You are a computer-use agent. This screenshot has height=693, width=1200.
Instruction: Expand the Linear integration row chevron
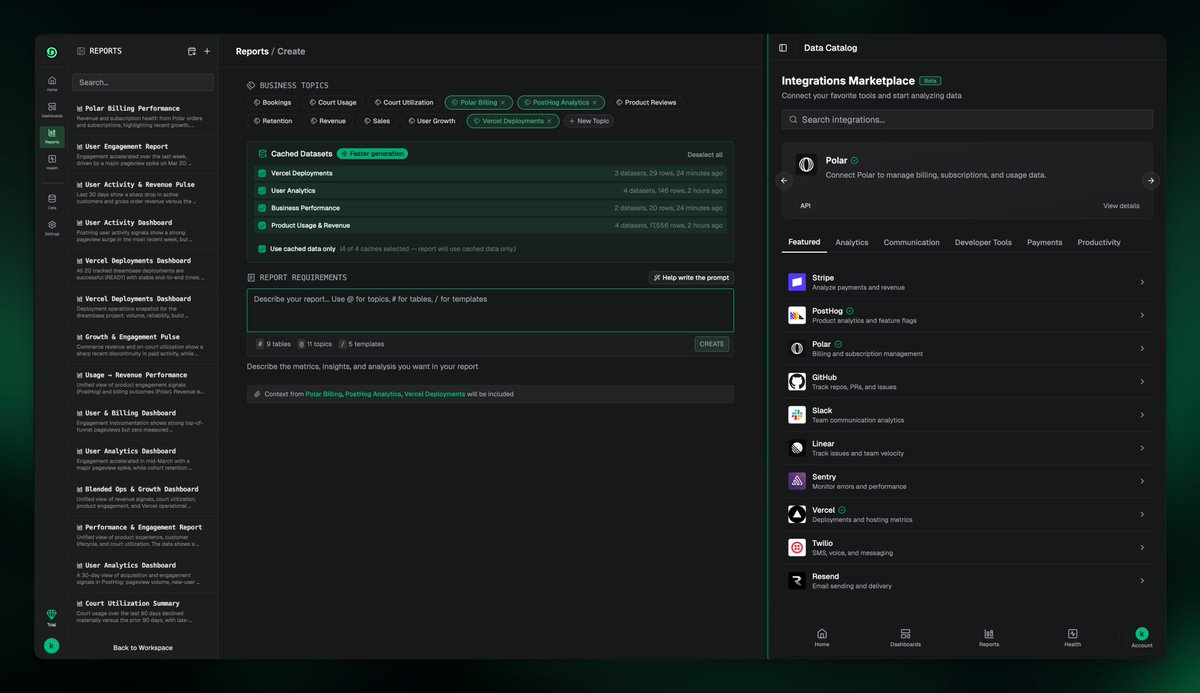click(1142, 448)
